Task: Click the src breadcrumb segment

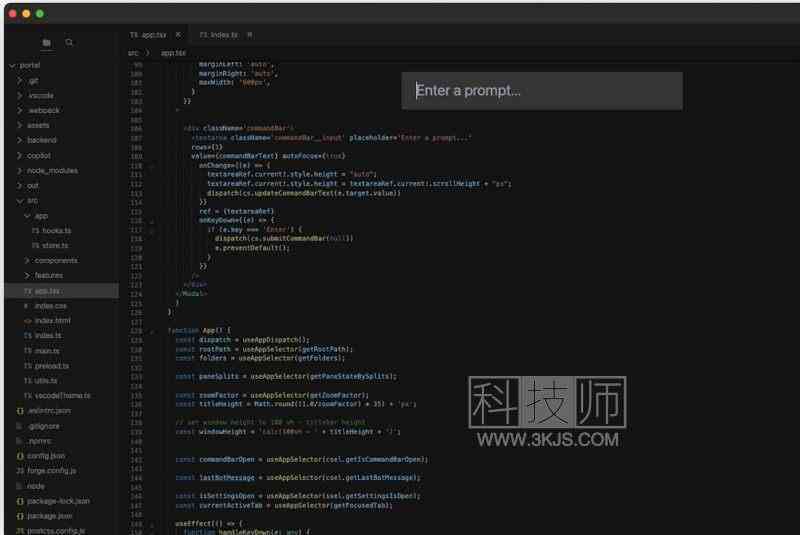Action: 133,53
